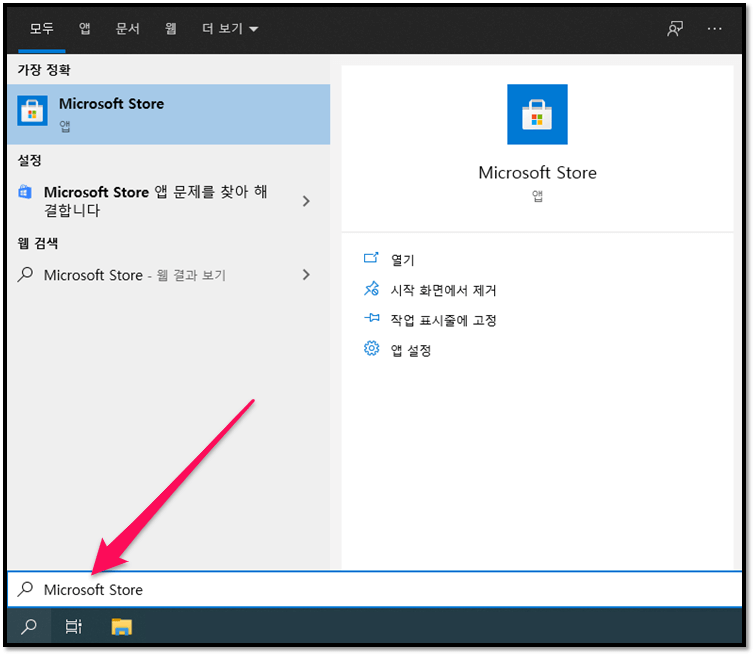Screen dimensions: 755x656
Task: Click the pin icon beside 작업 표시줄에 고정
Action: coord(371,318)
